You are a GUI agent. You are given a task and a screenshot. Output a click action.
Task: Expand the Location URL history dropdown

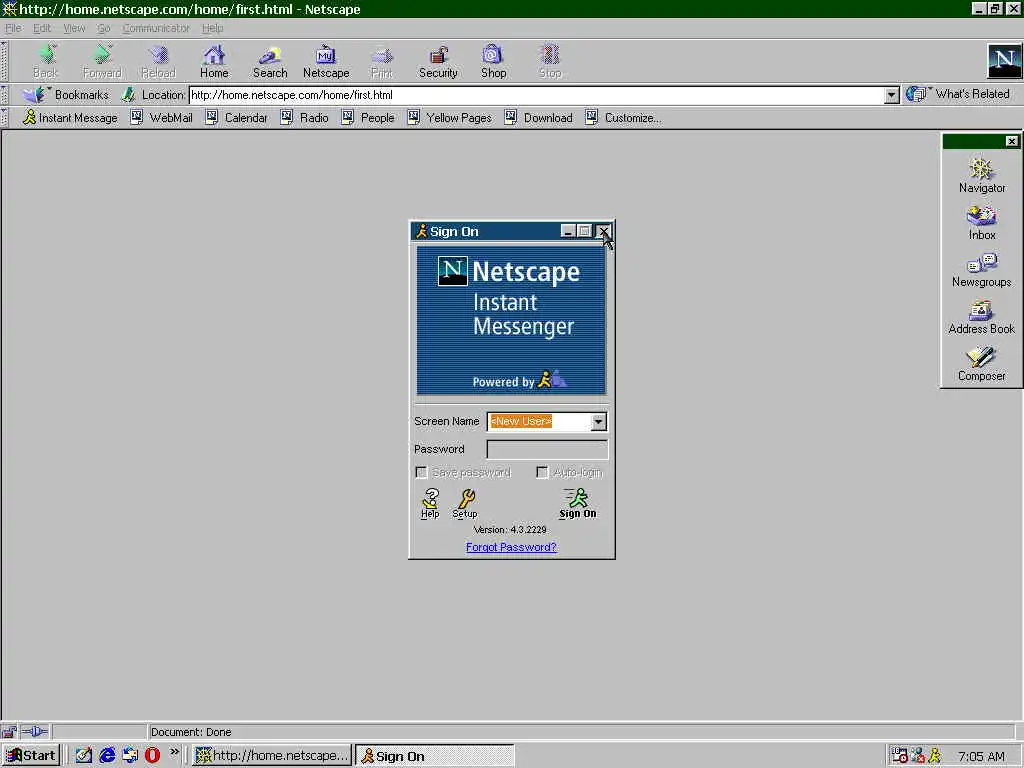[x=891, y=95]
